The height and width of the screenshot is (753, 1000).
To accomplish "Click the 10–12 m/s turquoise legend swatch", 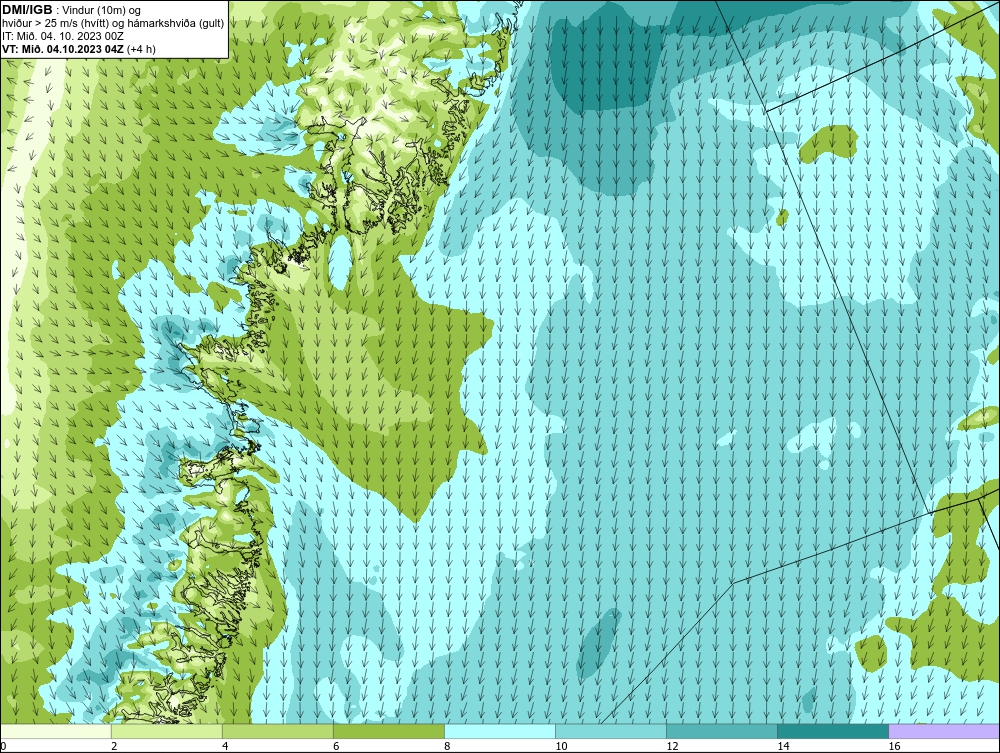I will [610, 731].
